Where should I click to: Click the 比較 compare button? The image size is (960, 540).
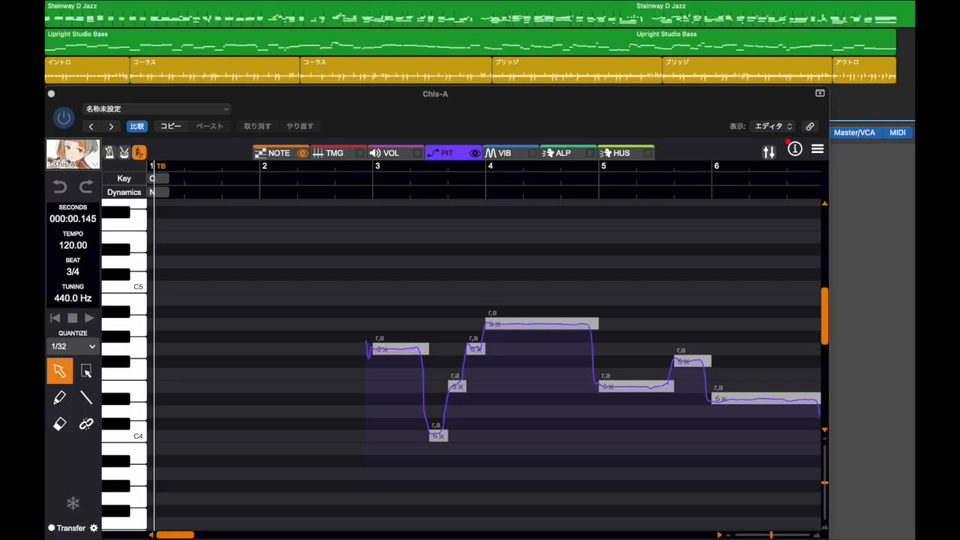[137, 127]
